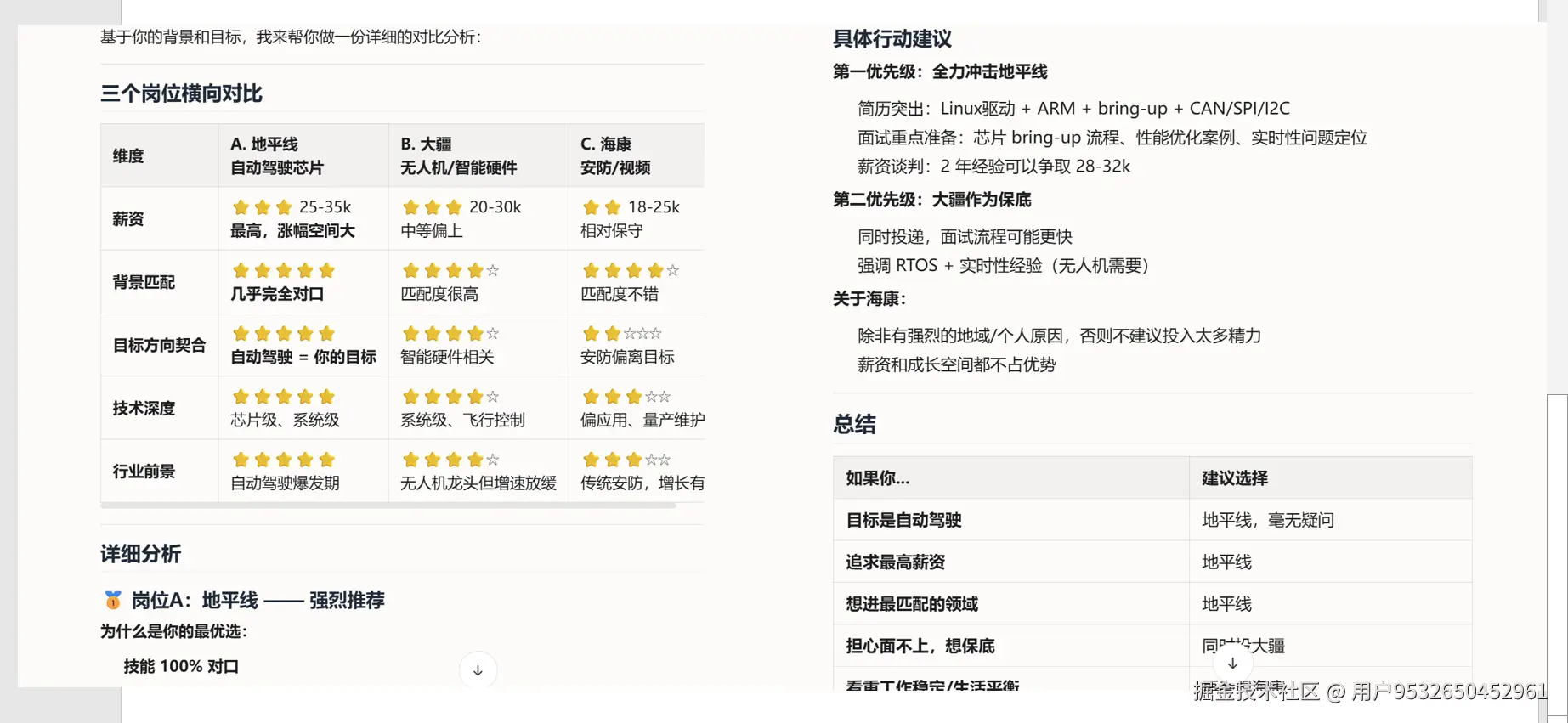The height and width of the screenshot is (723, 1568).
Task: Click the A. 地平线 column header
Action: pyautogui.click(x=264, y=144)
